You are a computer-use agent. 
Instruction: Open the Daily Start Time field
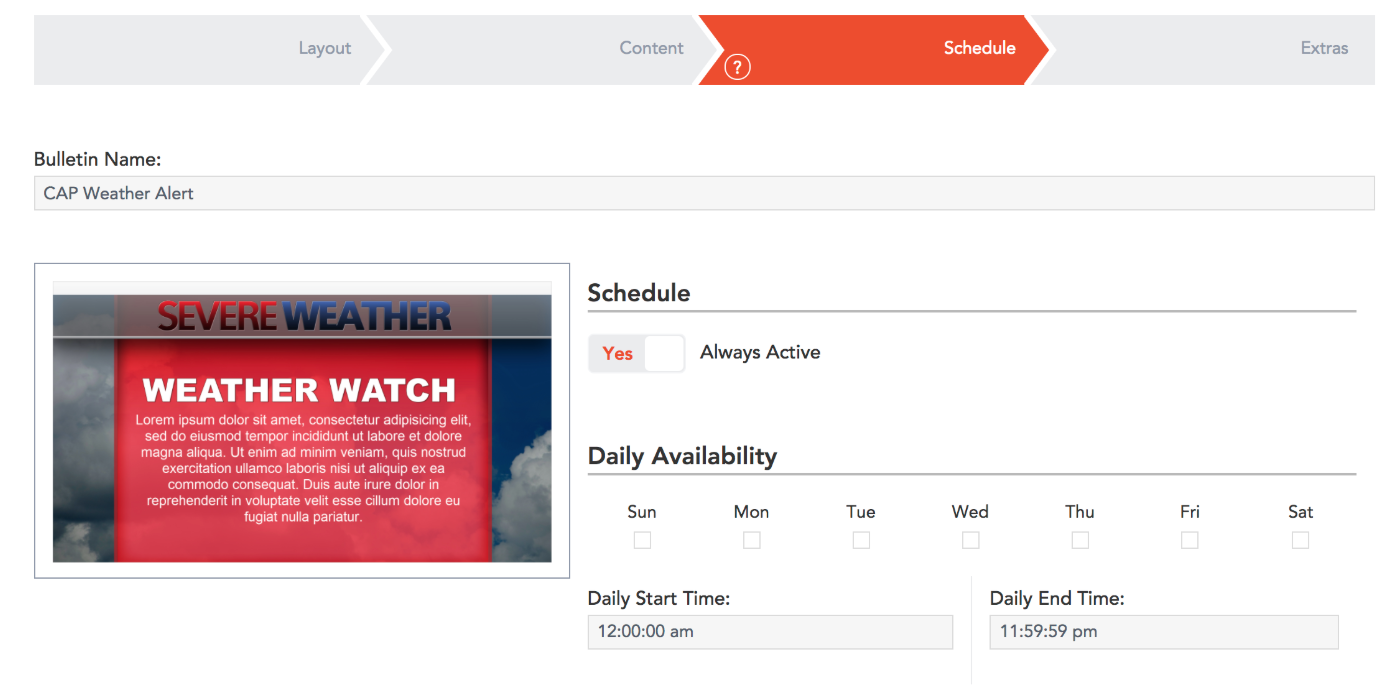point(770,632)
